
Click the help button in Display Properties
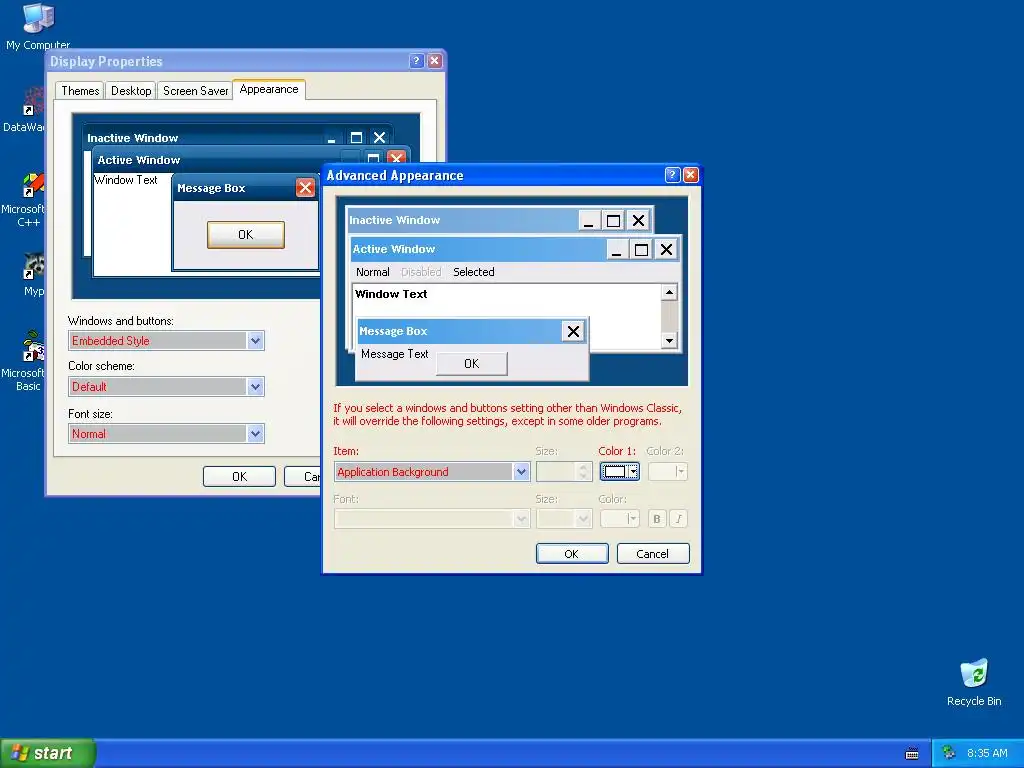coord(416,61)
